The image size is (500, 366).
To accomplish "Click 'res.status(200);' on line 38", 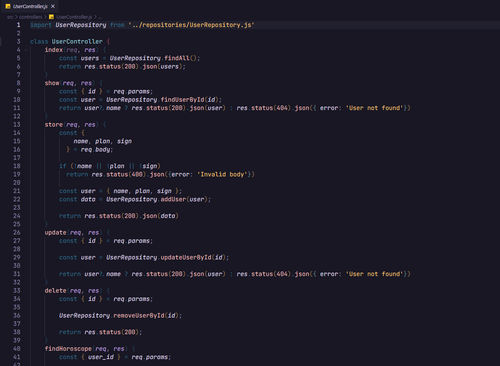I will 113,332.
